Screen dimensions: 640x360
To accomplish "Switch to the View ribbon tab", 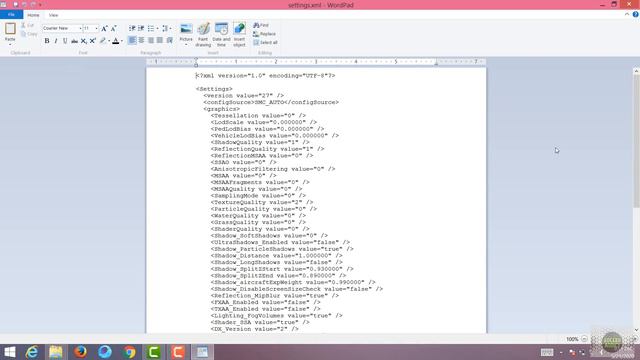I will (53, 15).
